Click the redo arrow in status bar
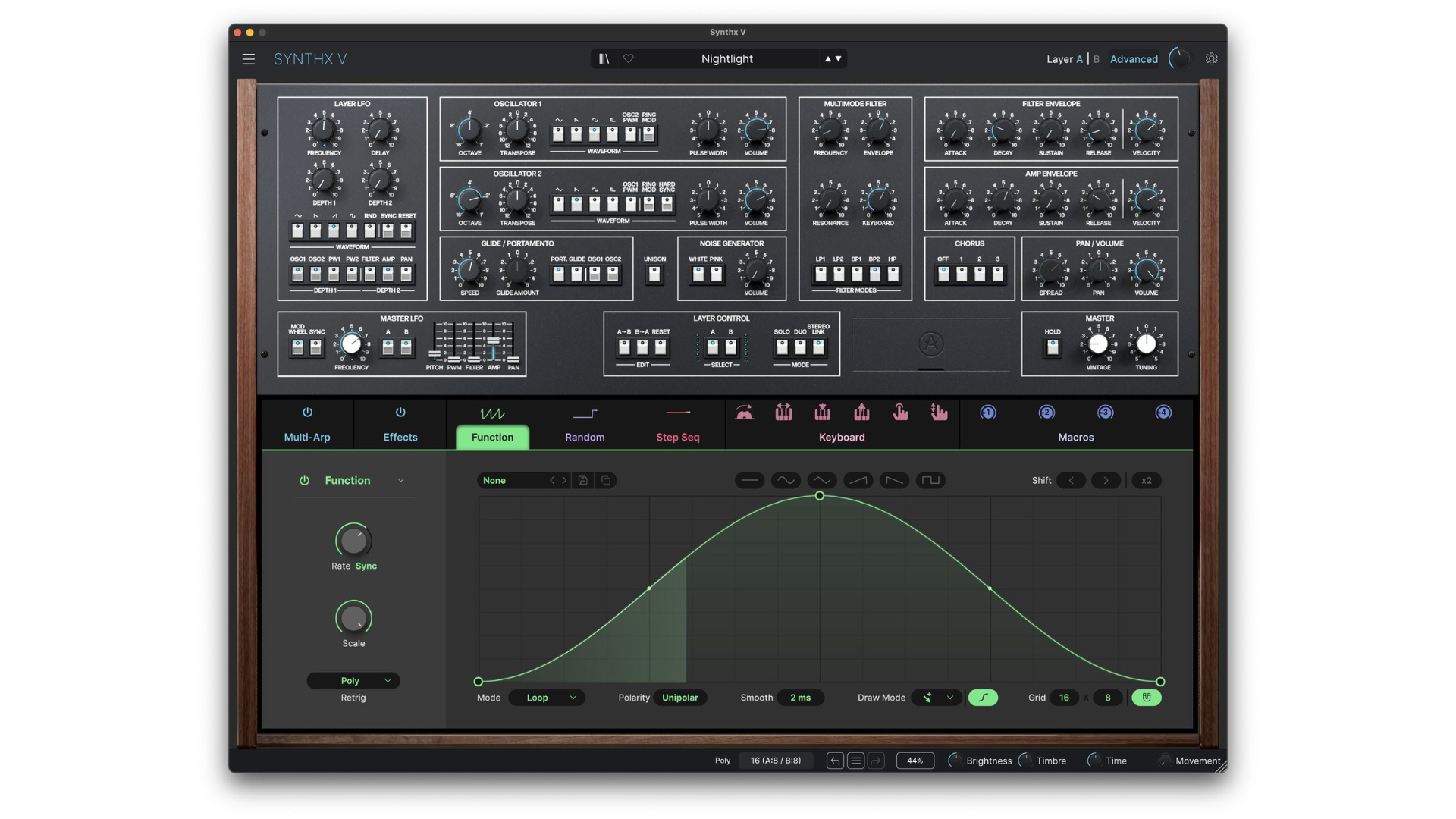Screen dimensions: 1456x819 point(877,761)
